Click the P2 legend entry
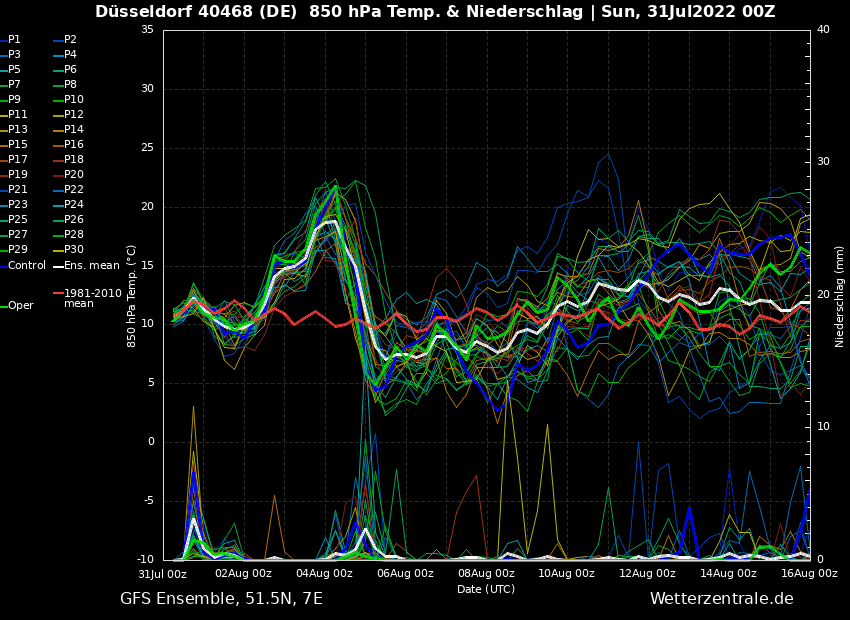The width and height of the screenshot is (850, 620). (70, 40)
